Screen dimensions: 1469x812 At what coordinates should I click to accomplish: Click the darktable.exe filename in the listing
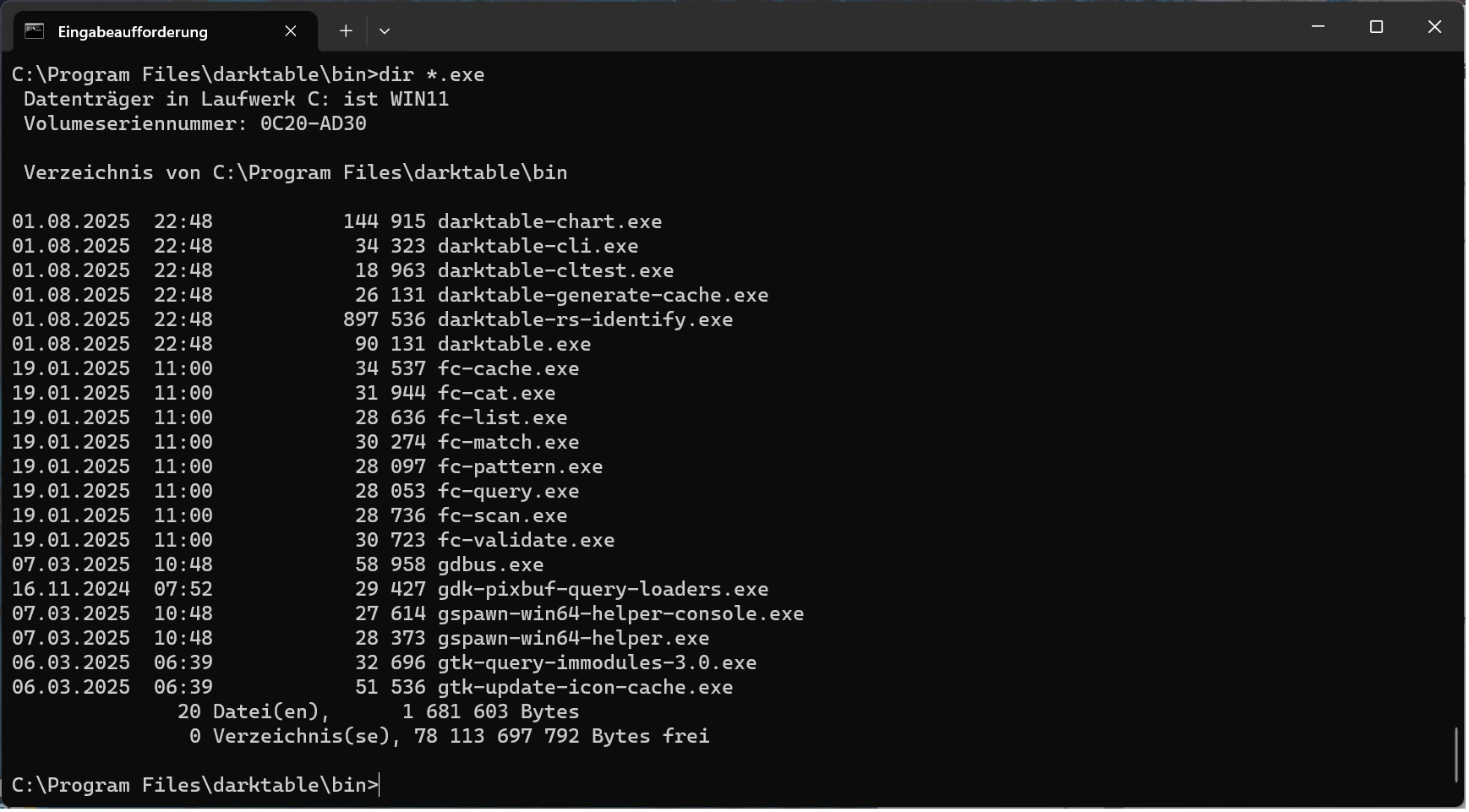514,344
